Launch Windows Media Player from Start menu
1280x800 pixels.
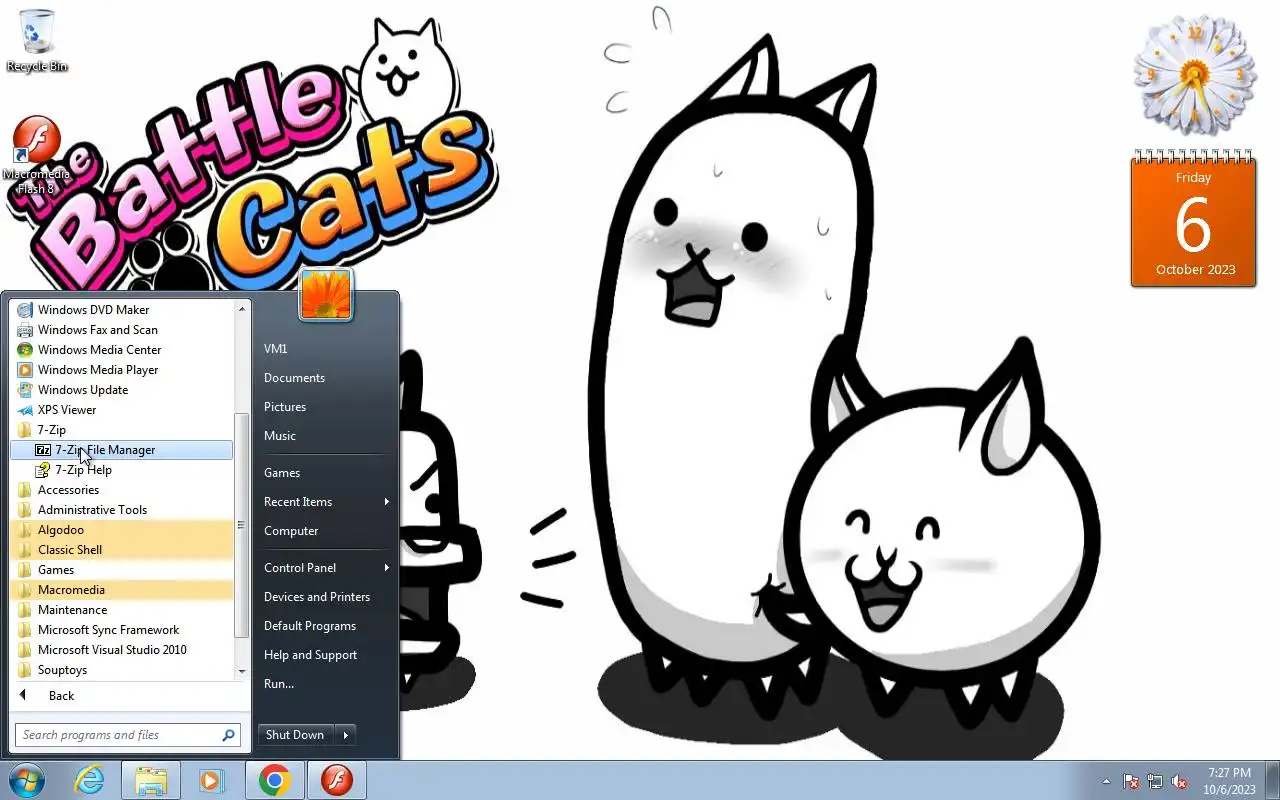coord(121,370)
